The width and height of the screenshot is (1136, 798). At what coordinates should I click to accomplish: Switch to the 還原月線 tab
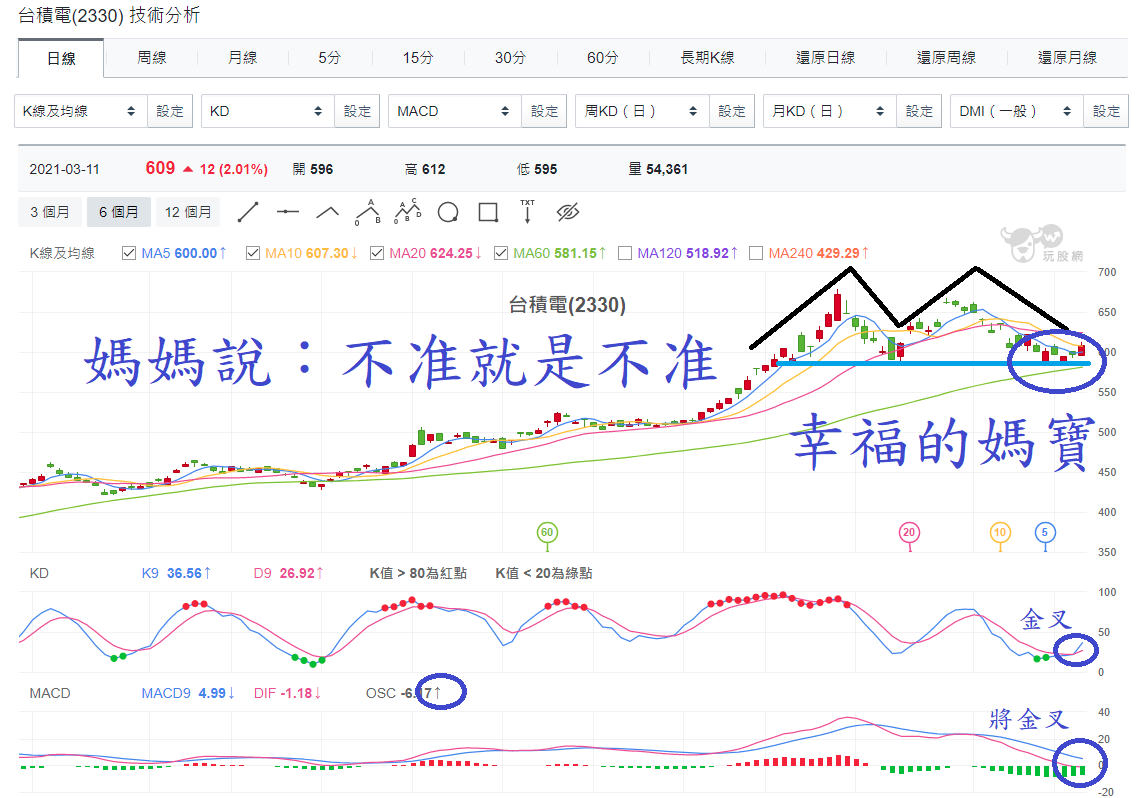pyautogui.click(x=1067, y=57)
